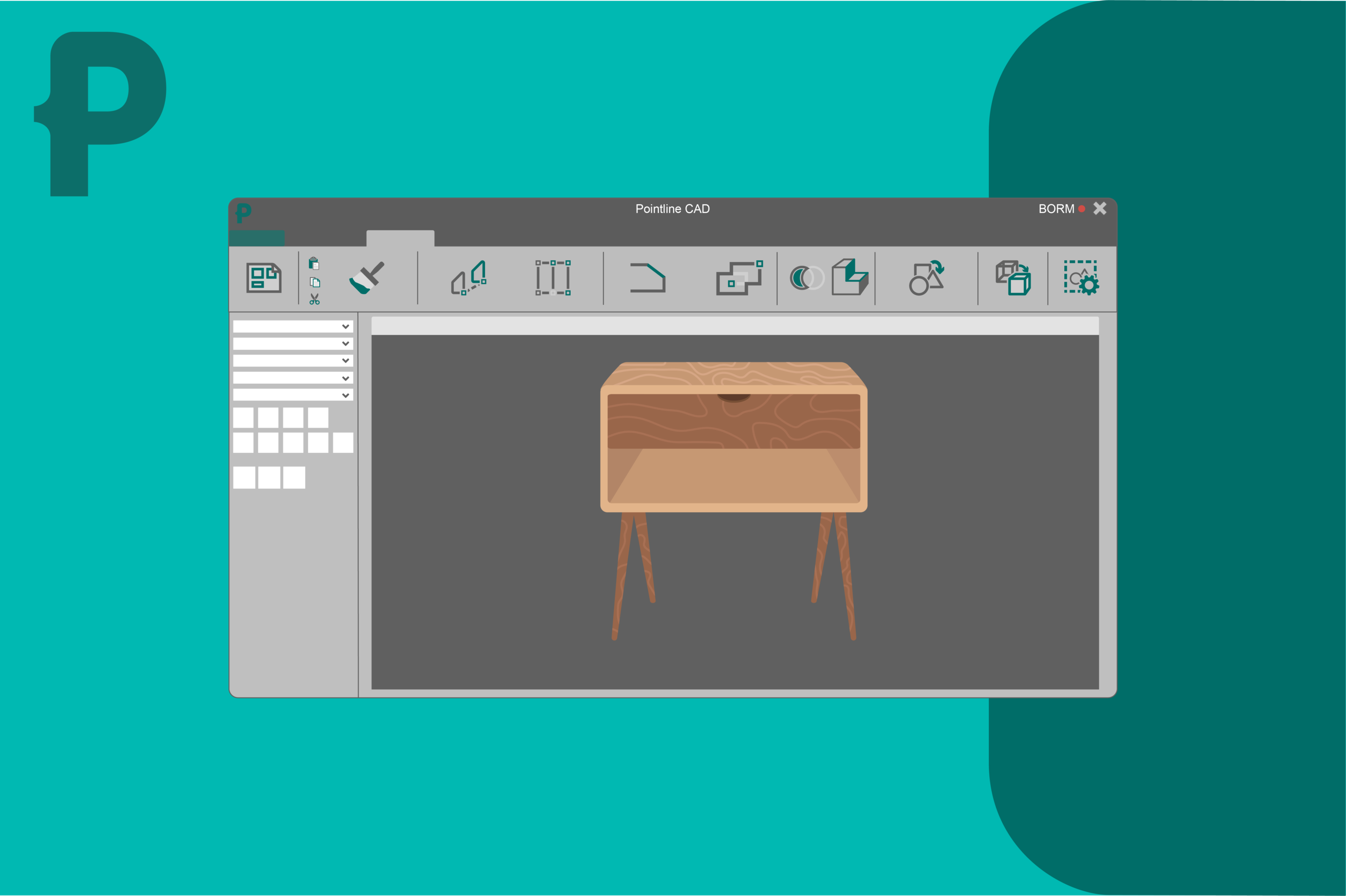Expand the fifth dropdown in left panel
This screenshot has width=1346, height=896.
coord(345,395)
